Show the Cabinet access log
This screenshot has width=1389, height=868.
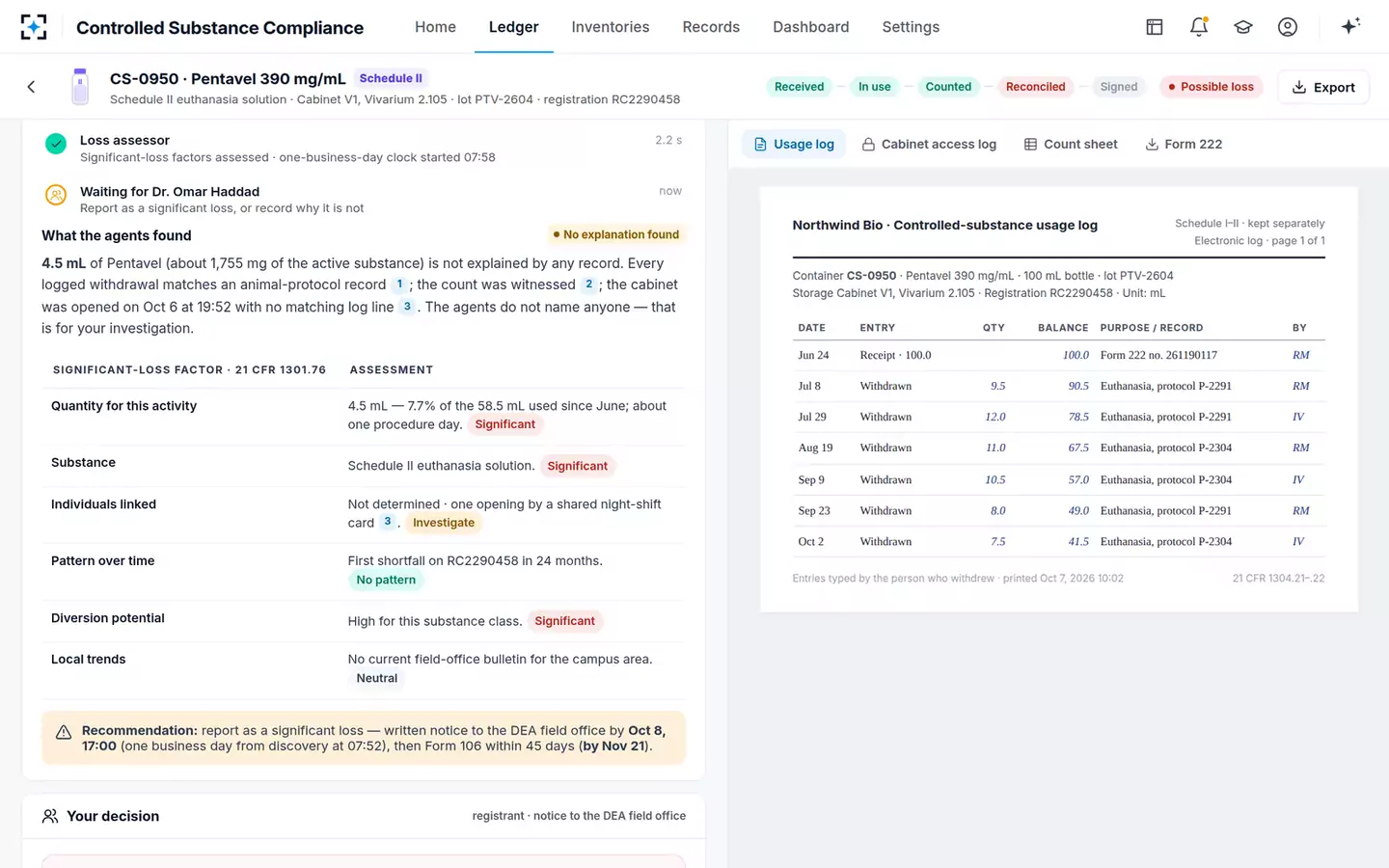[x=929, y=145]
